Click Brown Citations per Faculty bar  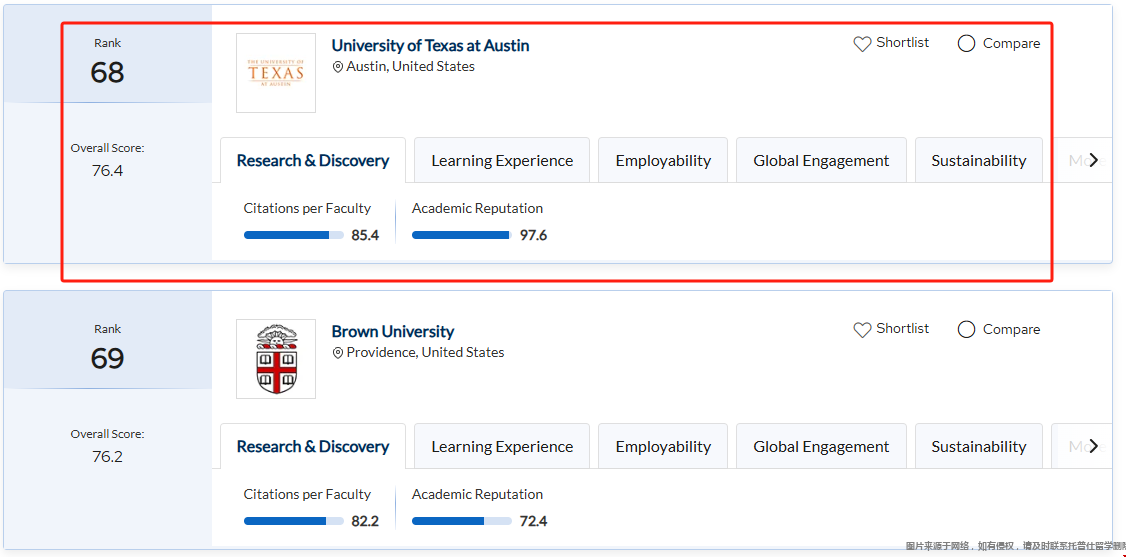coord(293,521)
